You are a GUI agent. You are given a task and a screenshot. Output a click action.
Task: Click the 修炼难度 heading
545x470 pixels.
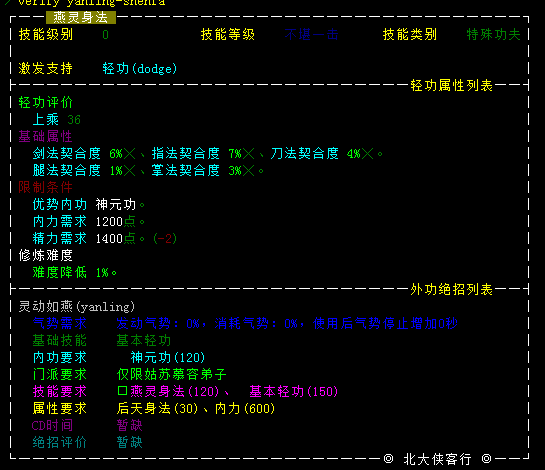tap(46, 256)
